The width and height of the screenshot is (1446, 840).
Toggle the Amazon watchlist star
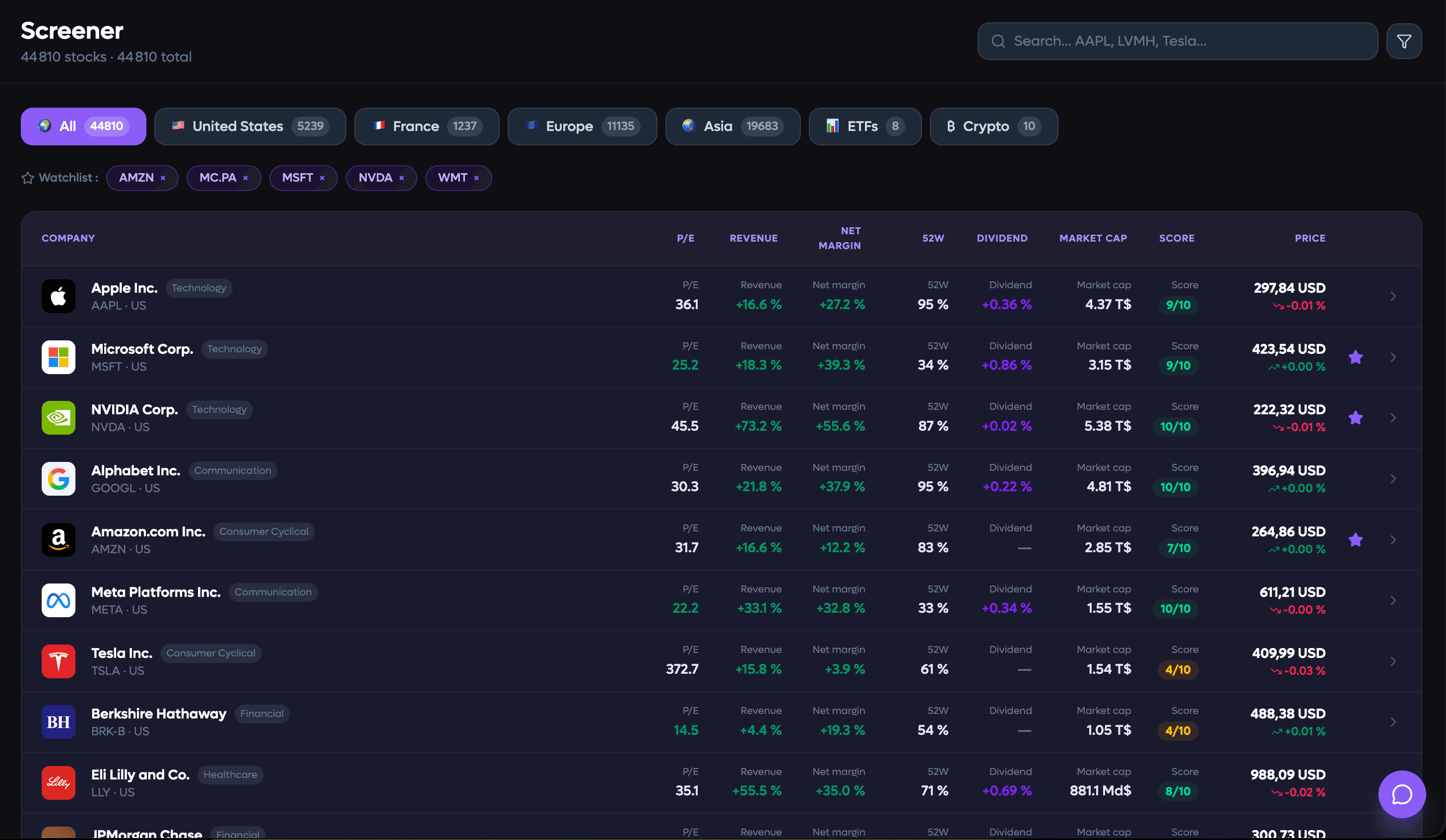pos(1355,539)
